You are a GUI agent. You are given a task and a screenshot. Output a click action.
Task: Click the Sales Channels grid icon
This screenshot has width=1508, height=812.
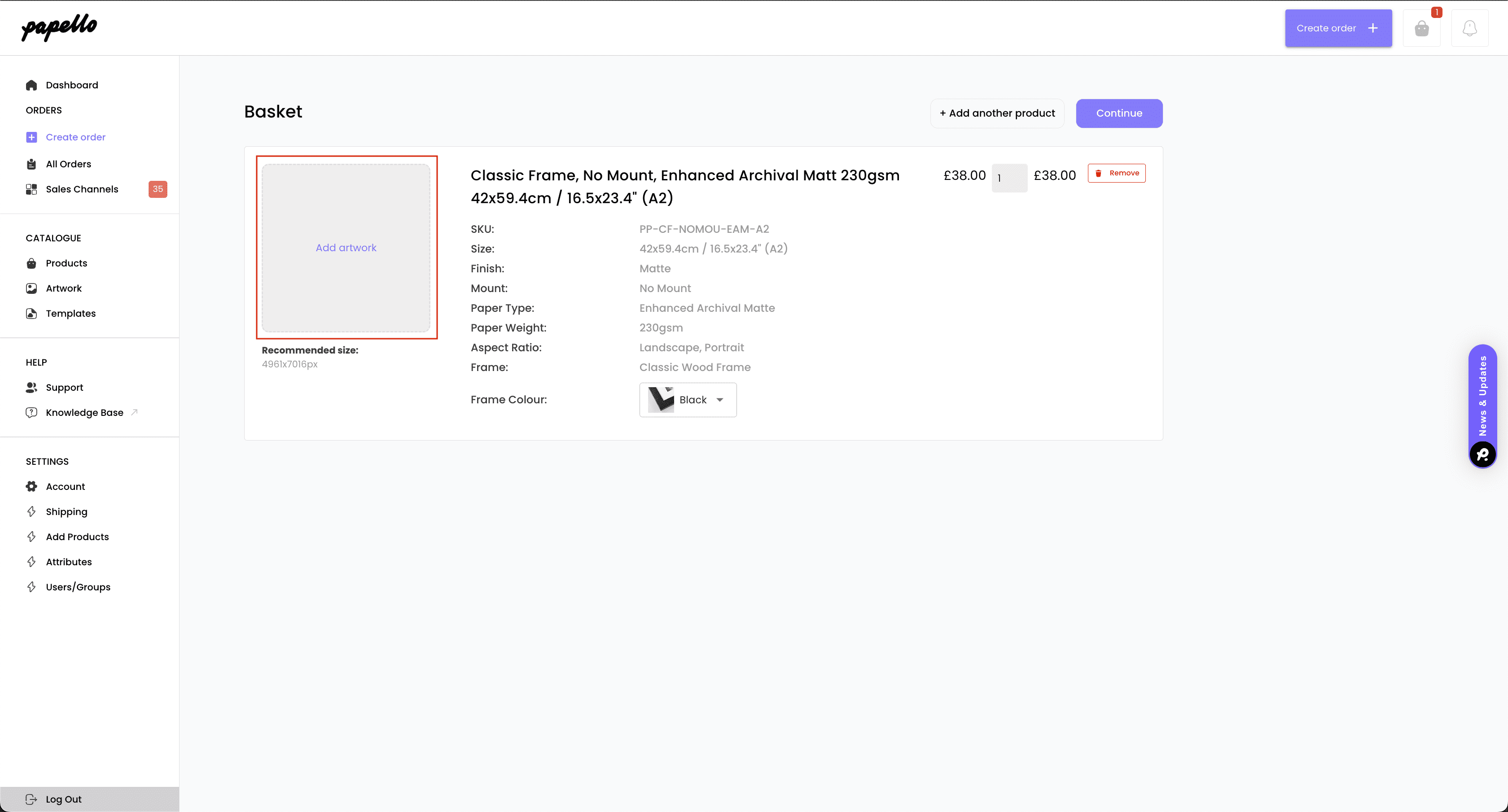click(x=31, y=190)
